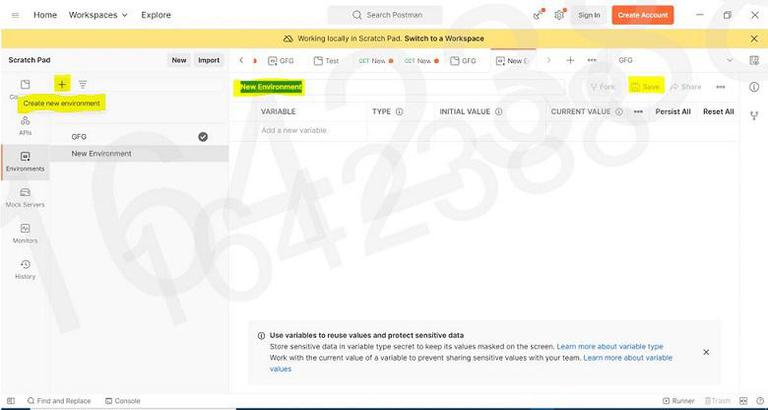Click Reset All

pyautogui.click(x=719, y=112)
